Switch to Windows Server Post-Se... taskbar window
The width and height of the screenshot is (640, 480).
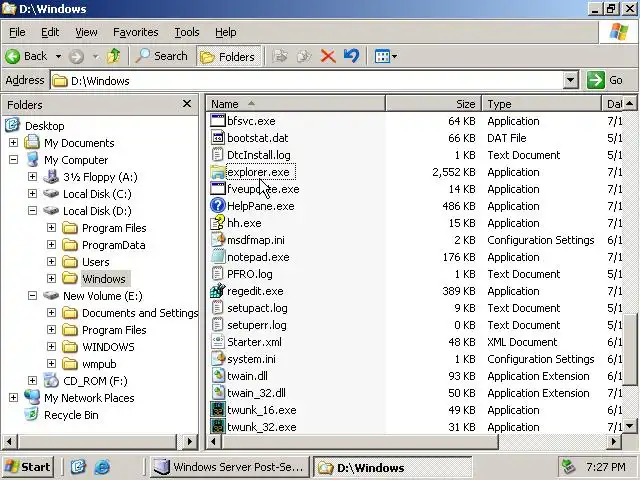pyautogui.click(x=230, y=467)
